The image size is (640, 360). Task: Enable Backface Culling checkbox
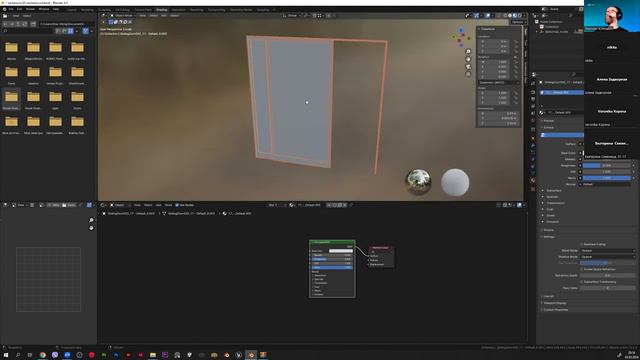click(582, 244)
